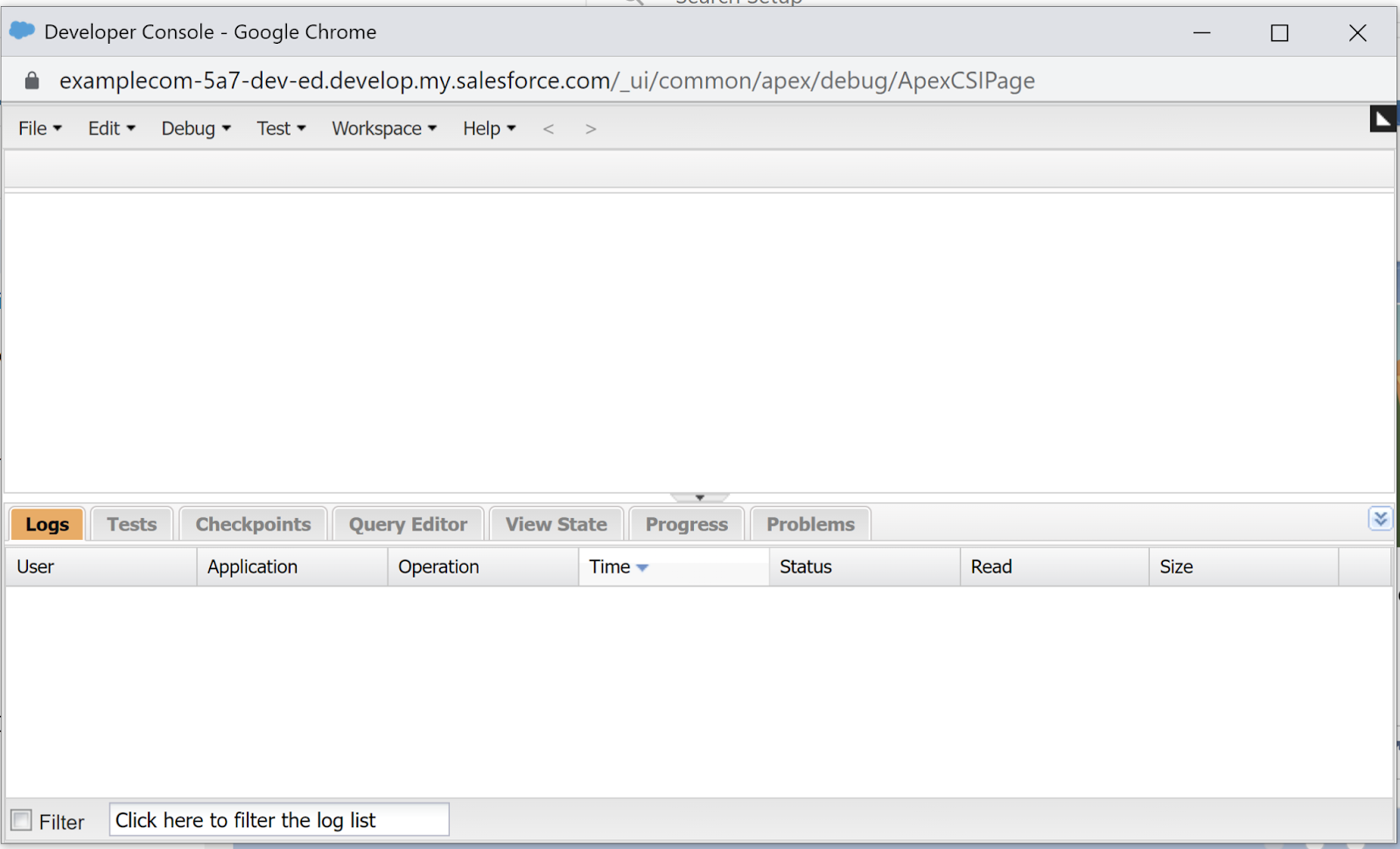This screenshot has height=849, width=1400.
Task: Minimize the Developer Console window
Action: [1202, 32]
